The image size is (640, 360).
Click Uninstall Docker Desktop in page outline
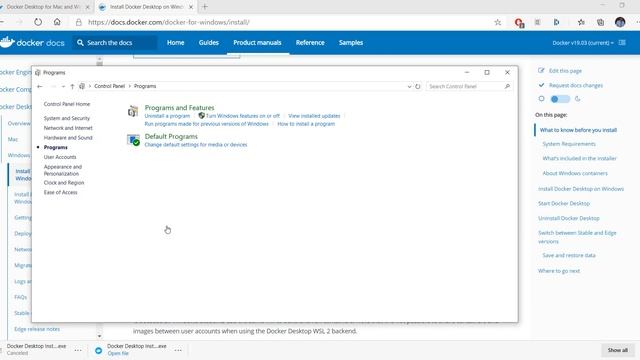pyautogui.click(x=569, y=218)
